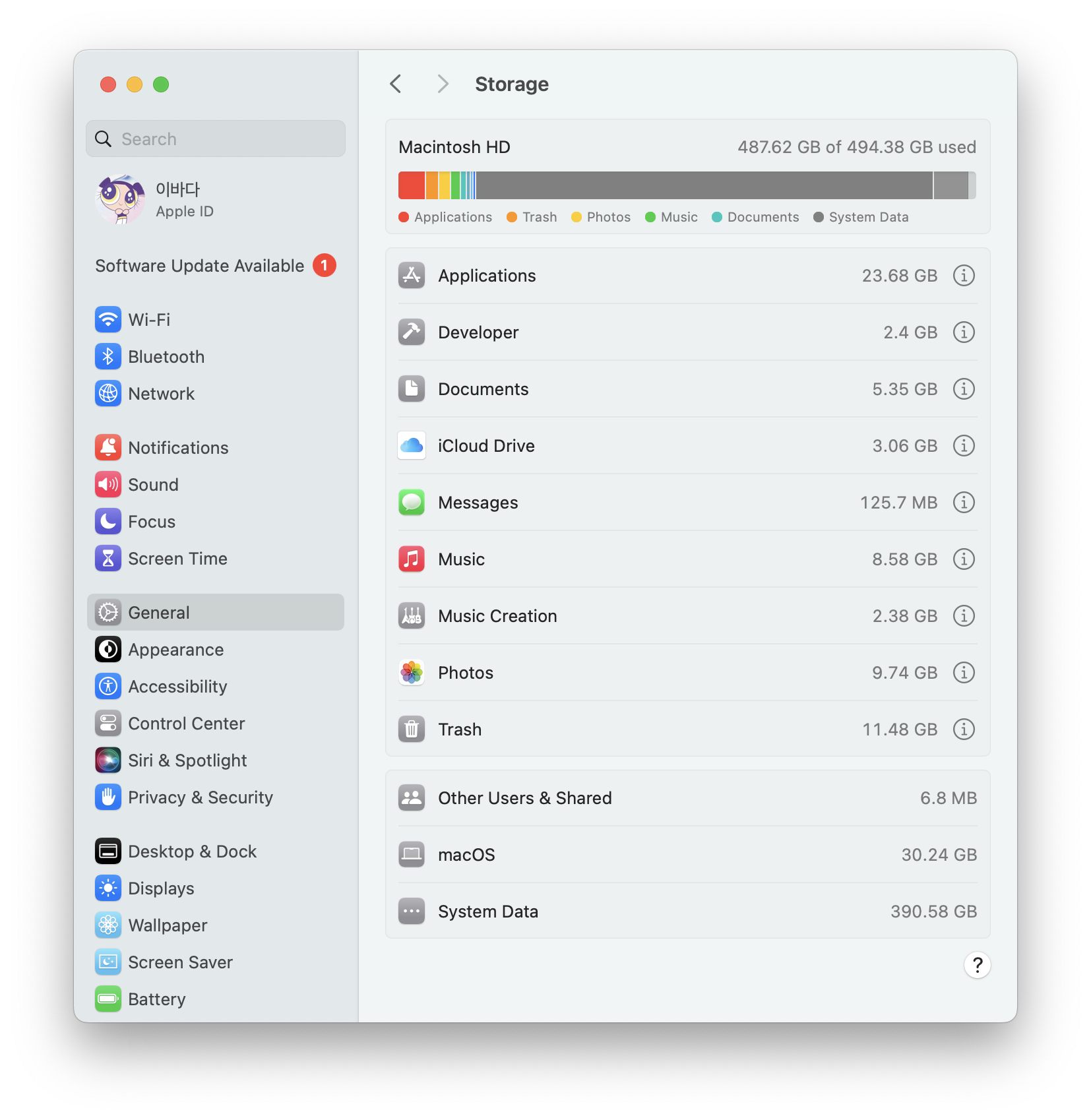Click the Trash can row icon
1091x1120 pixels.
point(412,730)
